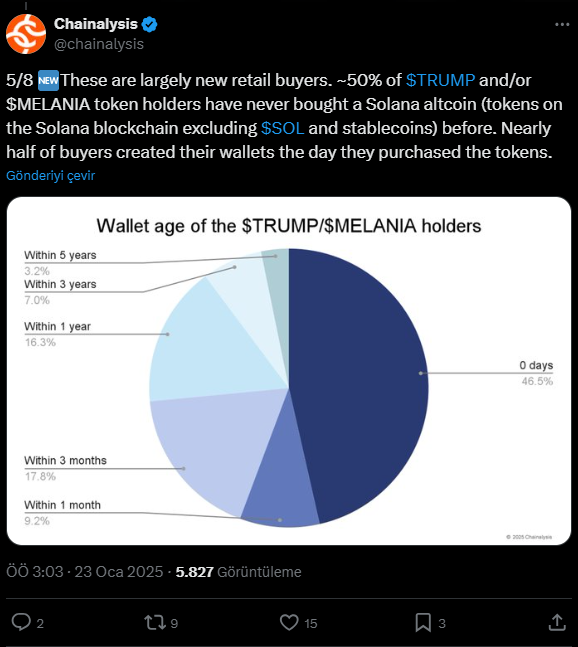578x647 pixels.
Task: Open the wallet age chart image title
Action: (x=289, y=226)
